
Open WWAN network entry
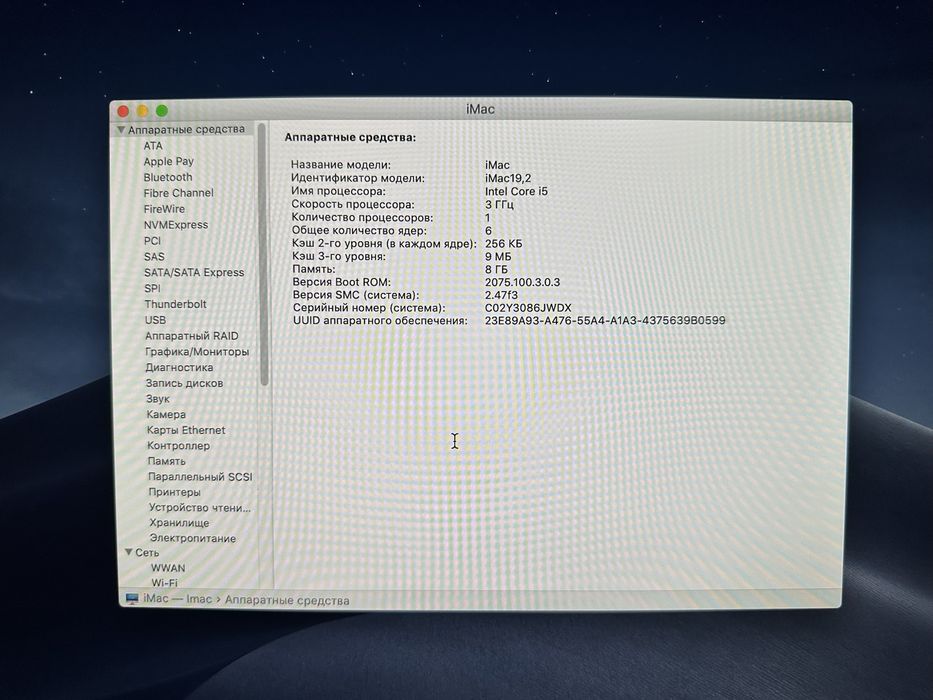point(168,568)
